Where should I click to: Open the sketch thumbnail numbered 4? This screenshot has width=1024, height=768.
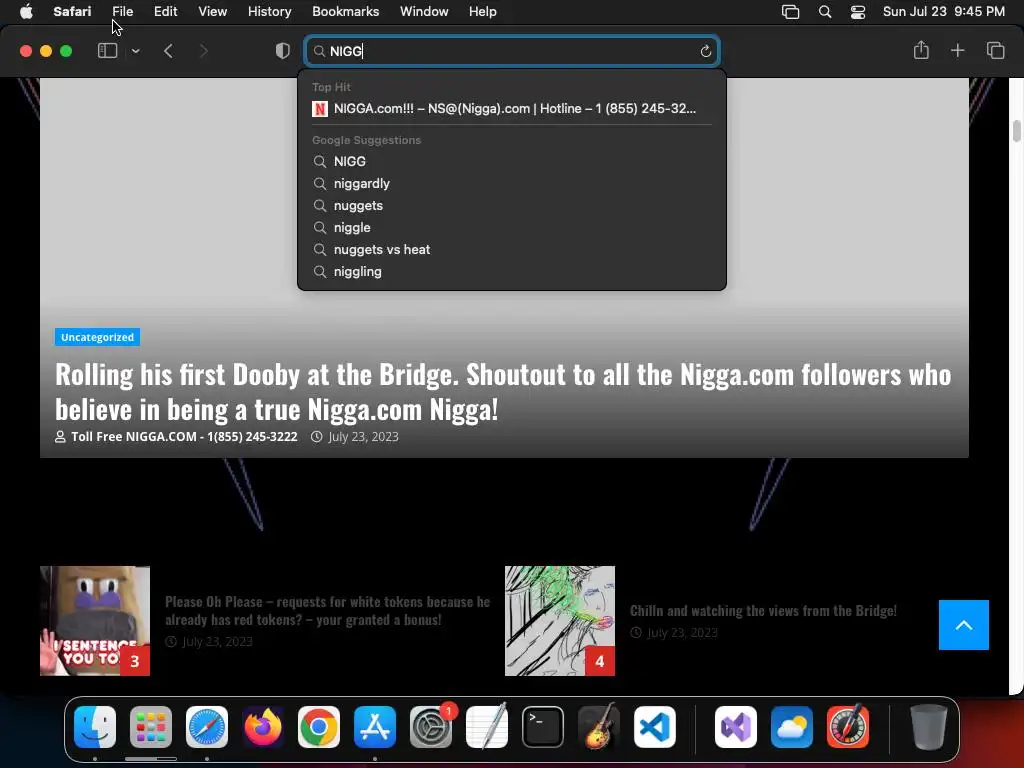point(560,620)
